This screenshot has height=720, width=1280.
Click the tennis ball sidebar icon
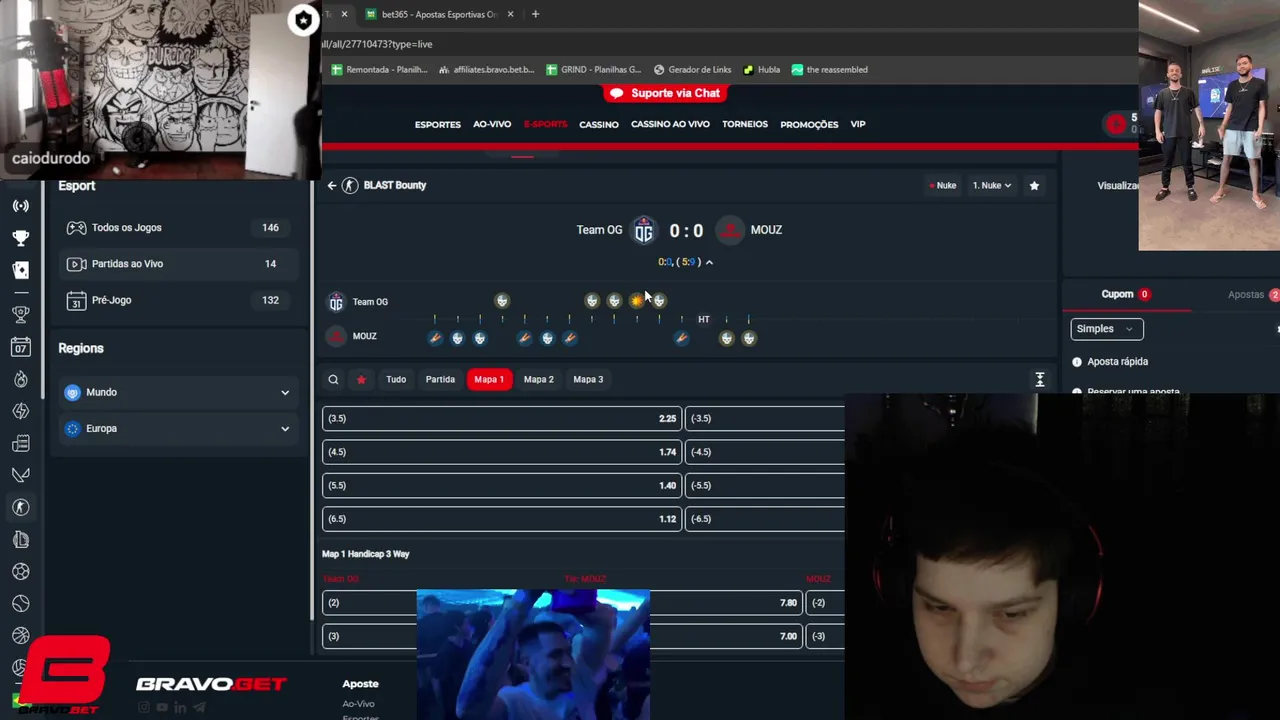[x=20, y=604]
